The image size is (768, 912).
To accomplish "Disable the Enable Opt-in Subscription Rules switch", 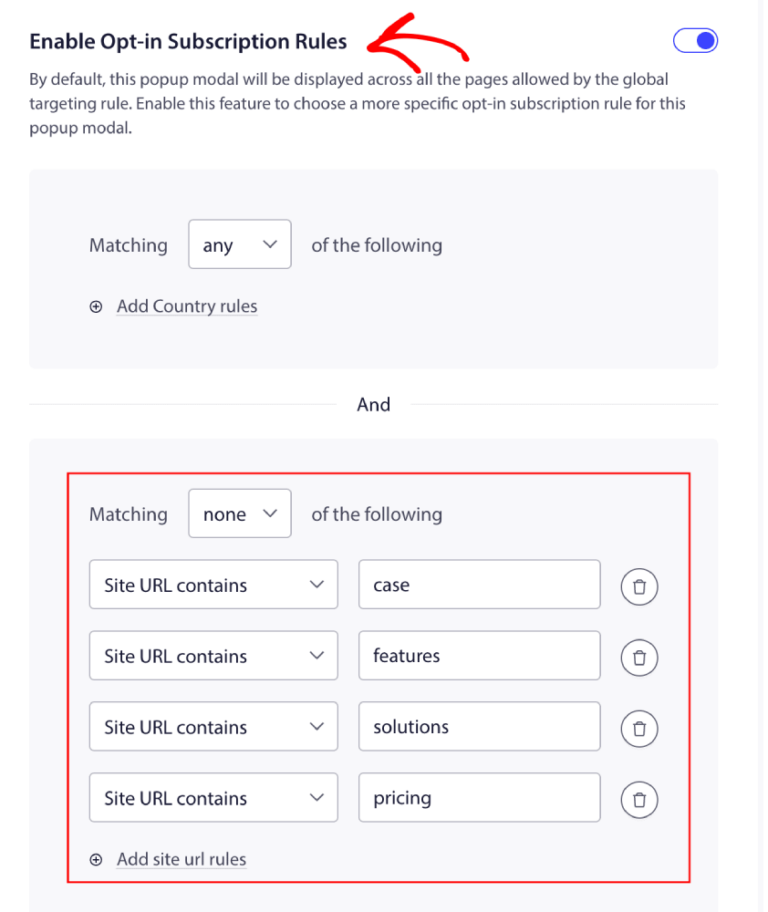I will (695, 40).
